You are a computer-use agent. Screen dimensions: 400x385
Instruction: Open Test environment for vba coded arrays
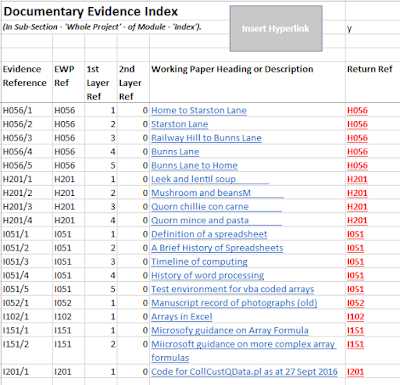tap(233, 289)
